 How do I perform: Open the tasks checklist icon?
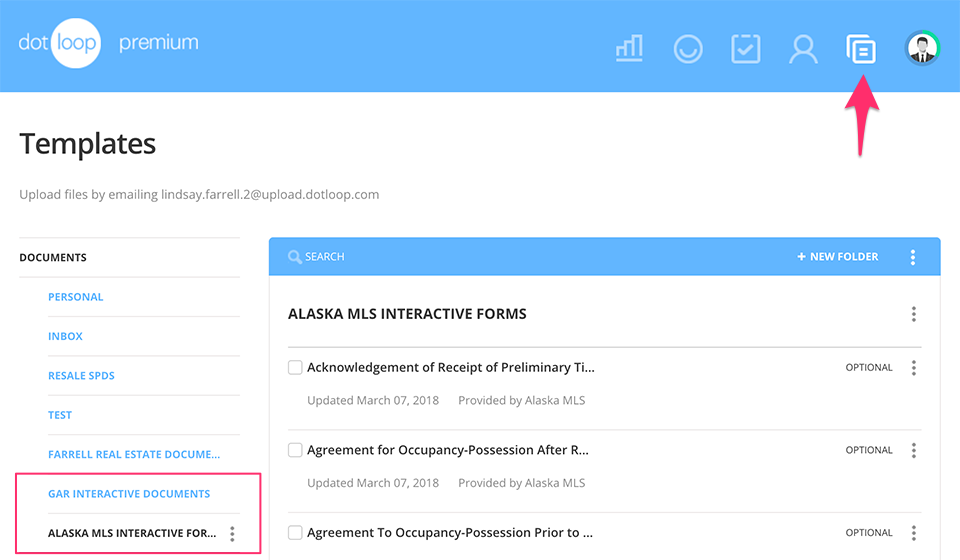tap(746, 49)
